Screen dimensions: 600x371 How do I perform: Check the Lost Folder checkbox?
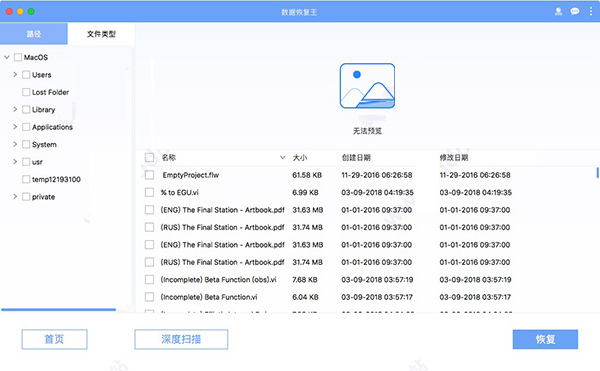(x=26, y=92)
